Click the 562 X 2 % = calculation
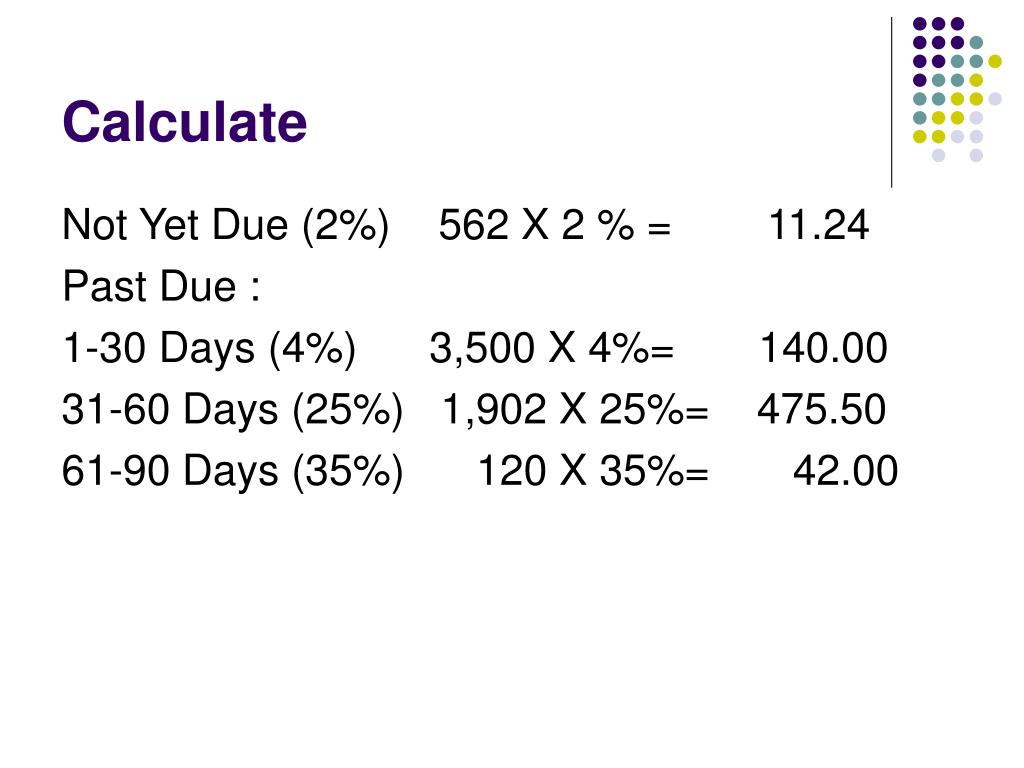 click(x=554, y=225)
